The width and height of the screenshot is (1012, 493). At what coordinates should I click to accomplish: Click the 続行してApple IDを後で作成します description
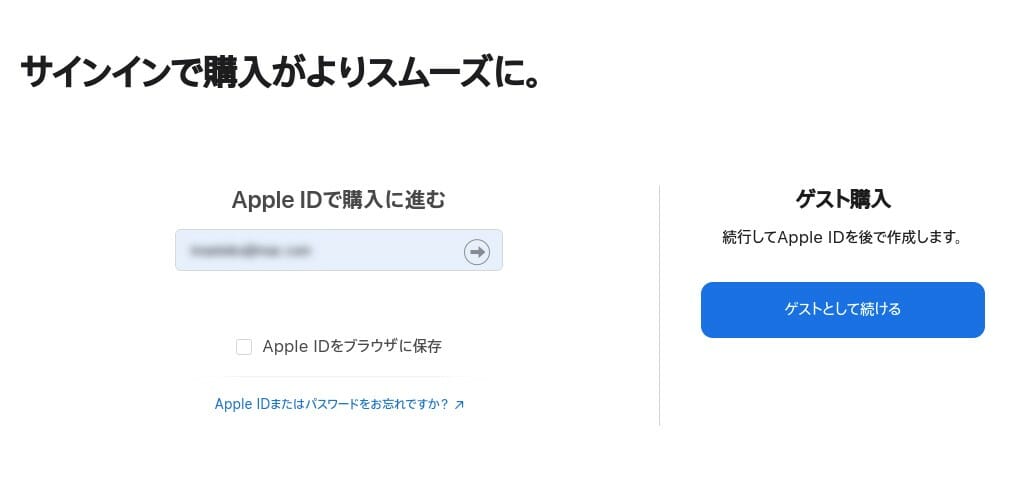(x=842, y=237)
